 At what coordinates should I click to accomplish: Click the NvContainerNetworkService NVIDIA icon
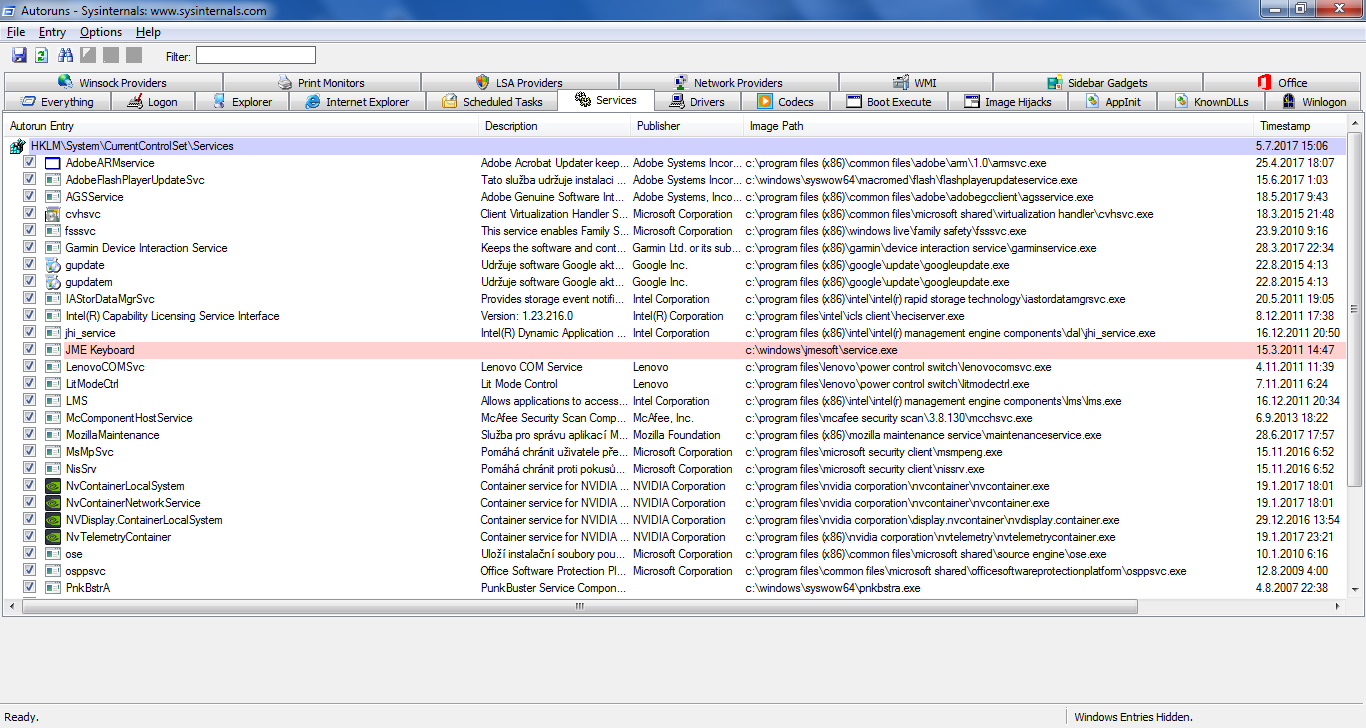(53, 503)
